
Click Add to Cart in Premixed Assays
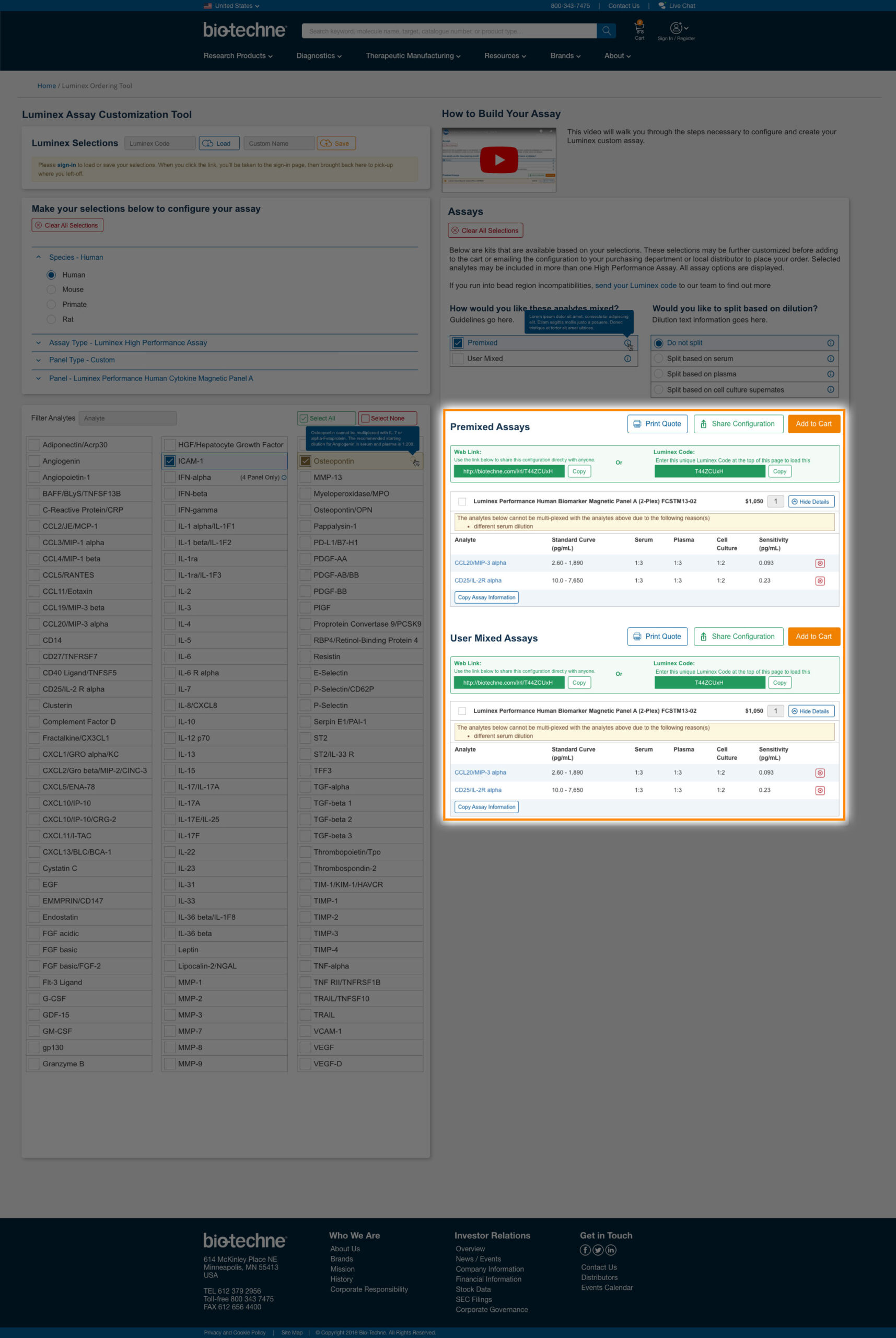coord(814,423)
